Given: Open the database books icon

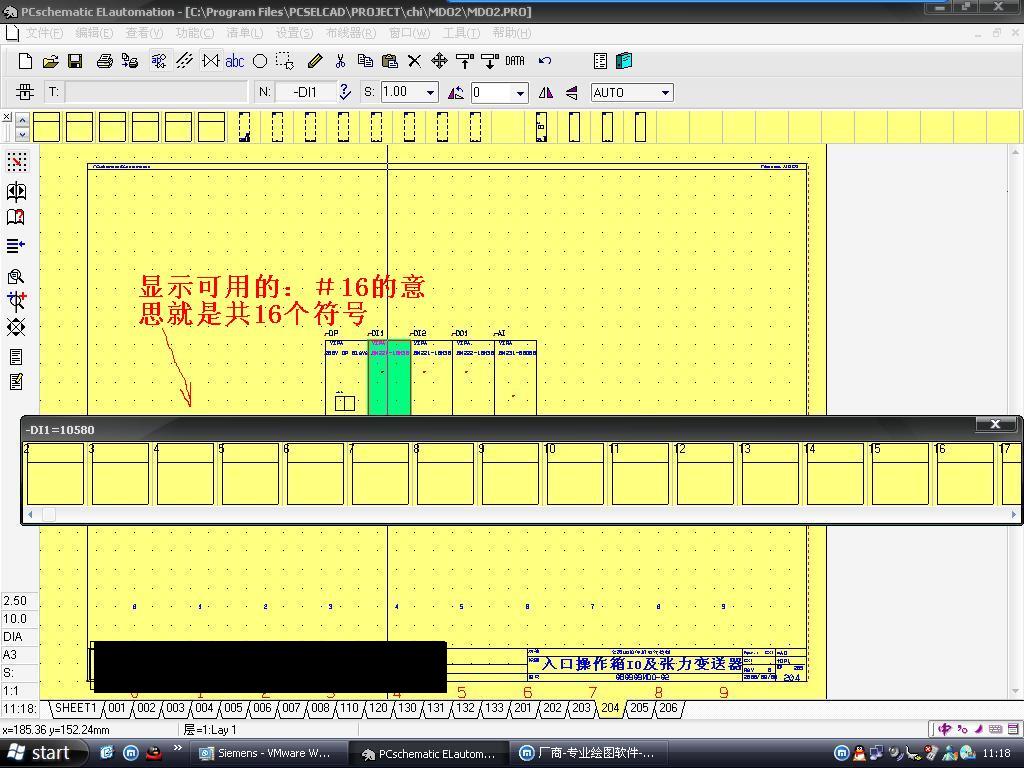Looking at the screenshot, I should click(624, 61).
